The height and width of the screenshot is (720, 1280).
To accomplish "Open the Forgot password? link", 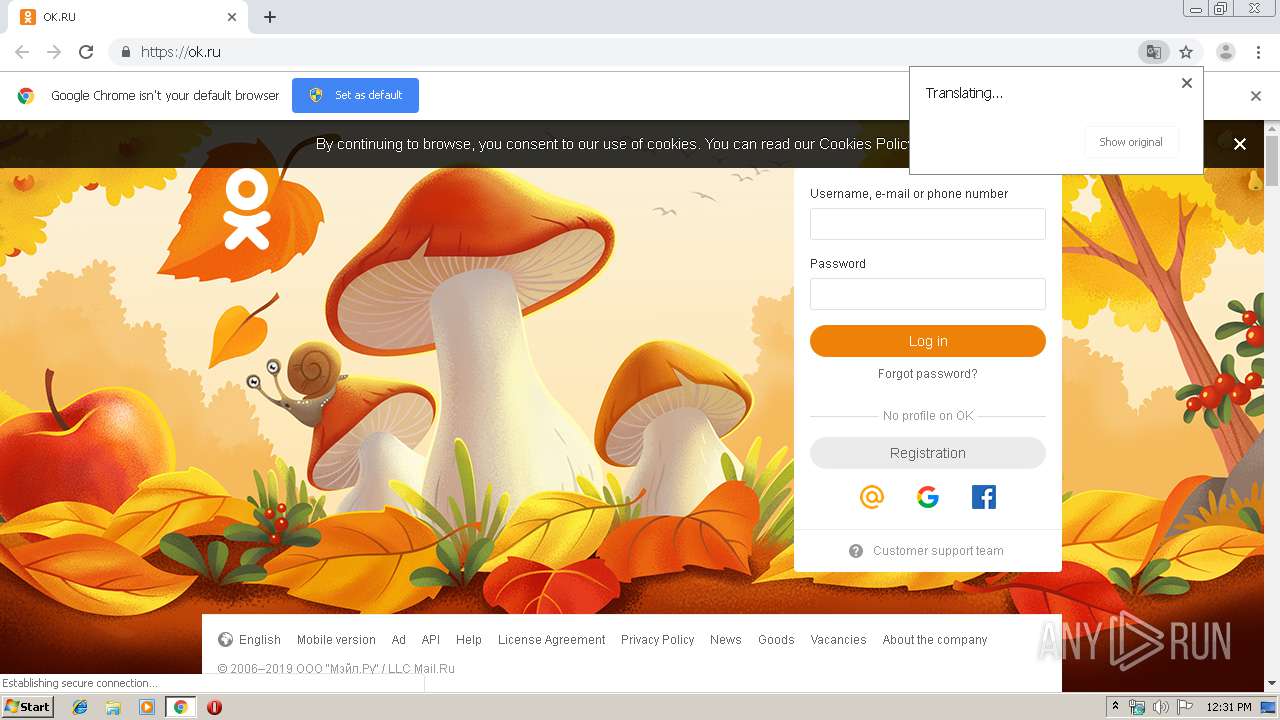I will pos(928,374).
